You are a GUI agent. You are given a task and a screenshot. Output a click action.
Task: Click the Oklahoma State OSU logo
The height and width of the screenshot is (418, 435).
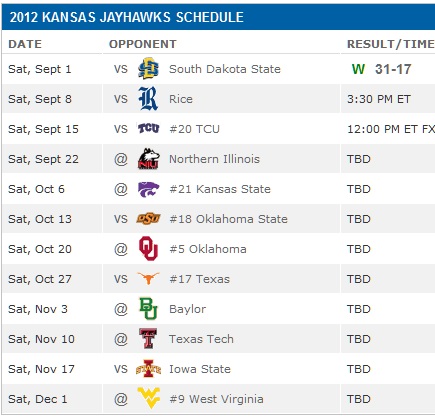(149, 219)
